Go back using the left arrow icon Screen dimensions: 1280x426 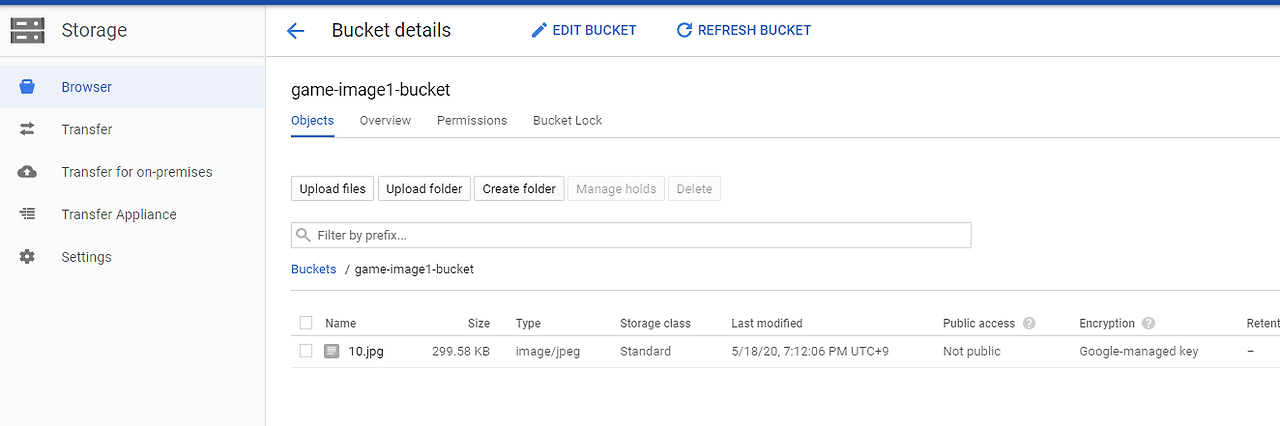tap(295, 31)
